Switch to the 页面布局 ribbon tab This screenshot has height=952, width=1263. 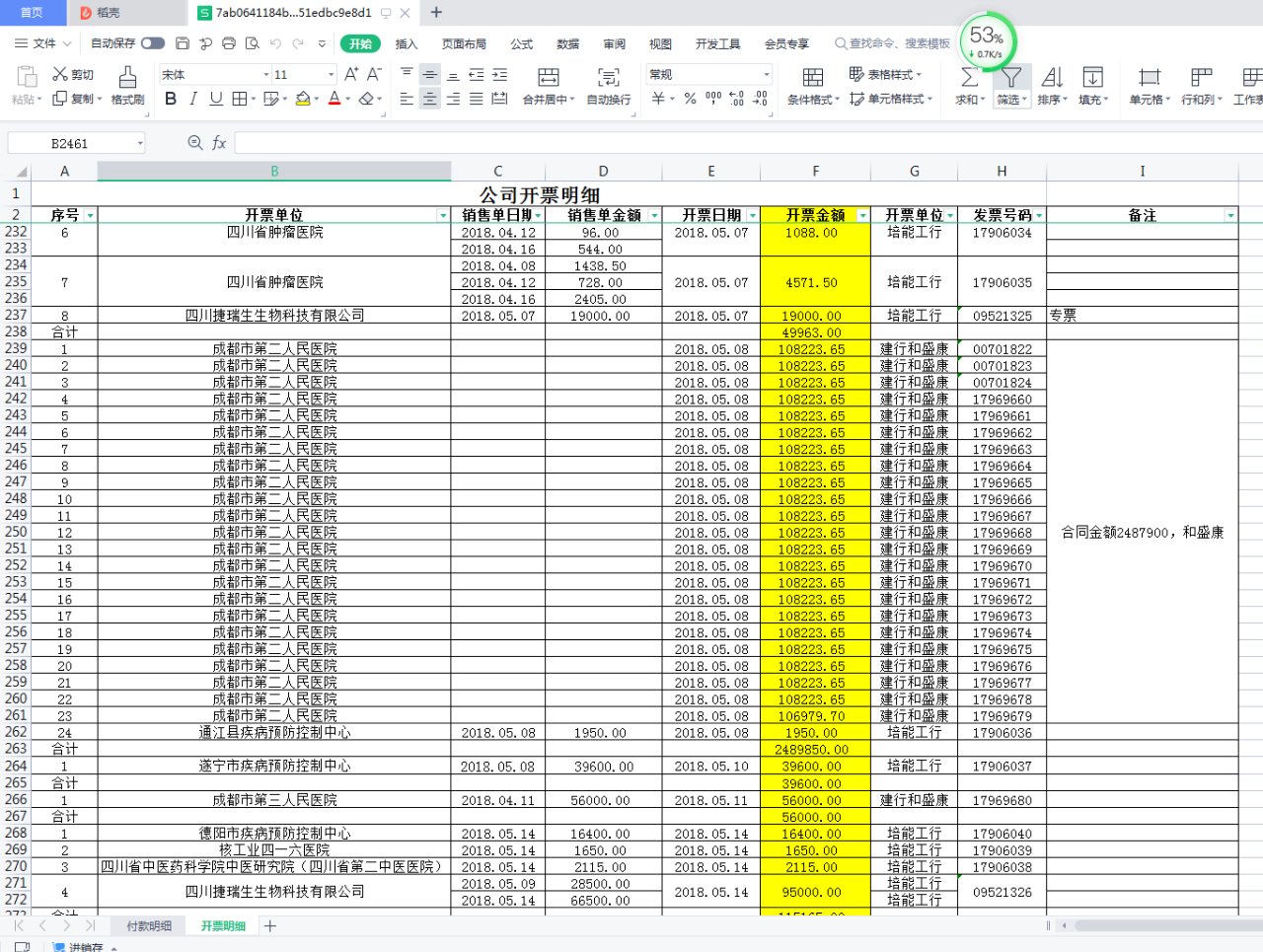[x=464, y=43]
